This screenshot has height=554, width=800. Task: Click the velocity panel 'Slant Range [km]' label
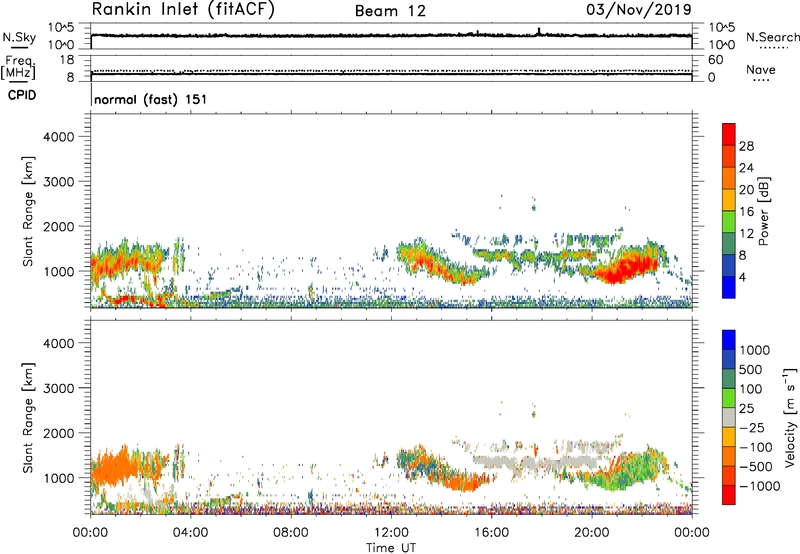coord(28,417)
